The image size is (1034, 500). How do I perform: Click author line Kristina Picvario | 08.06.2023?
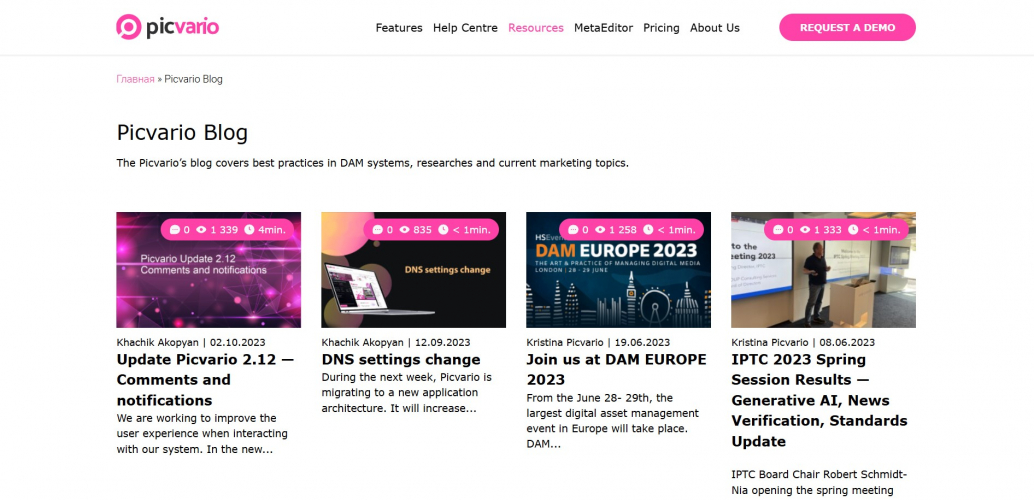803,342
